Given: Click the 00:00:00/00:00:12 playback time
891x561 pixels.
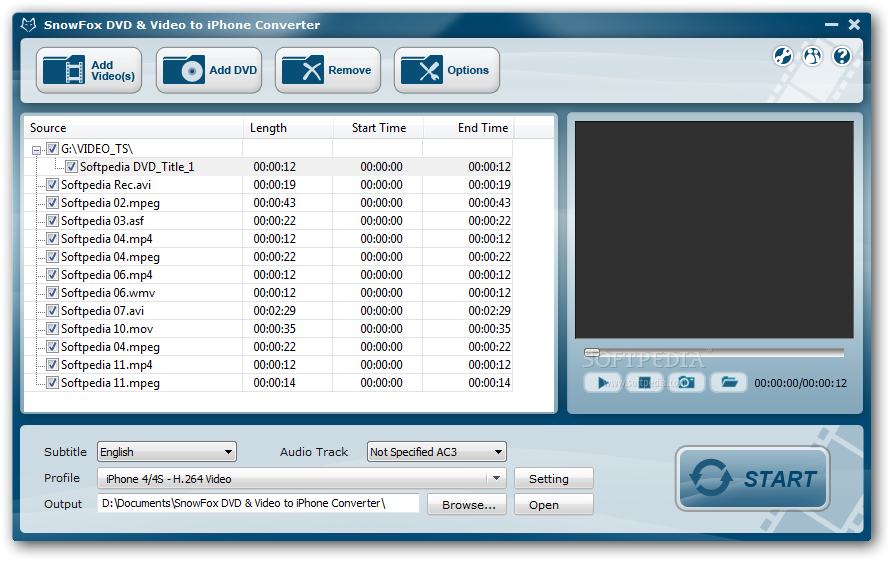Looking at the screenshot, I should 800,383.
